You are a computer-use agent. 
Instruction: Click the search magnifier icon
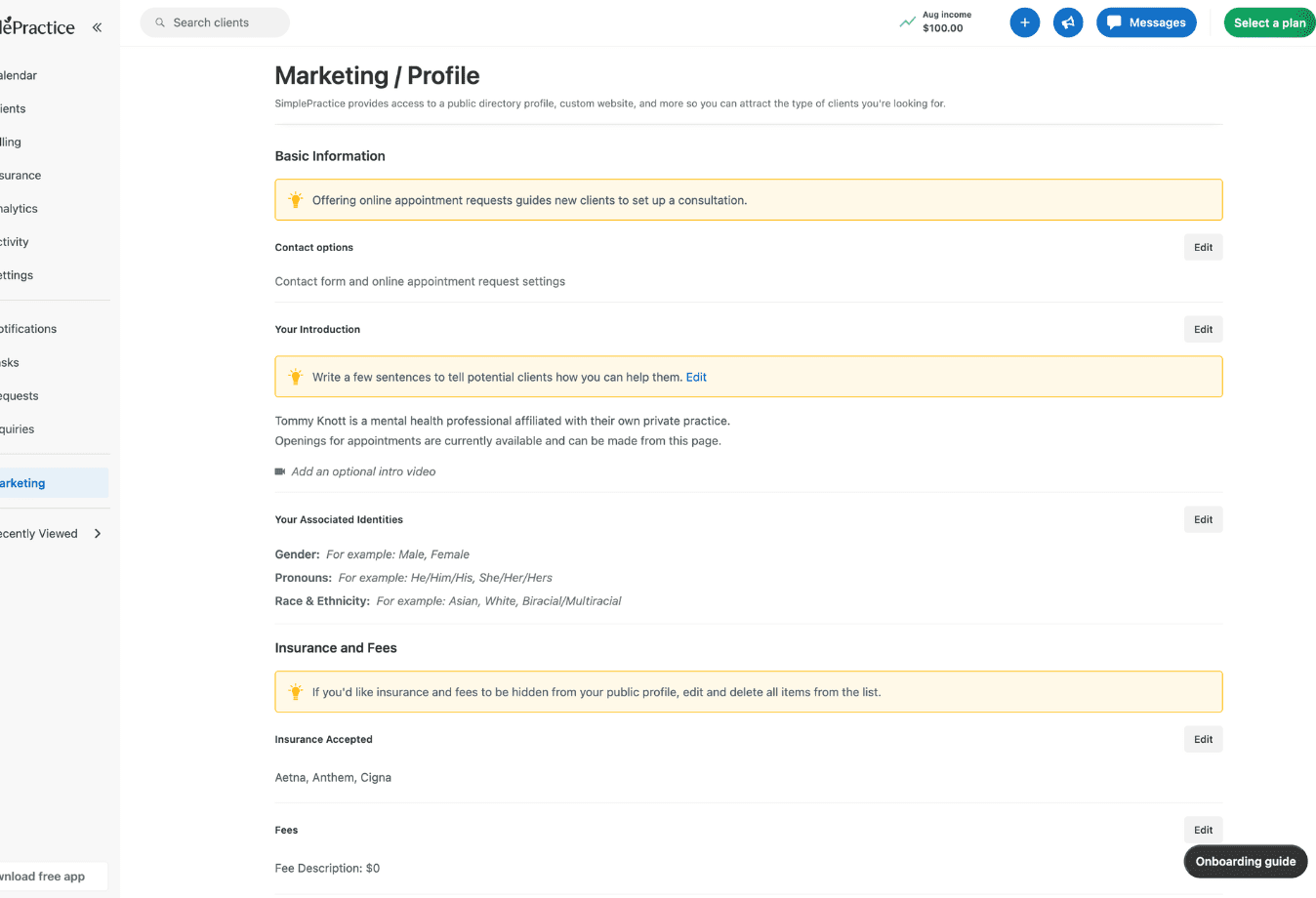[160, 22]
